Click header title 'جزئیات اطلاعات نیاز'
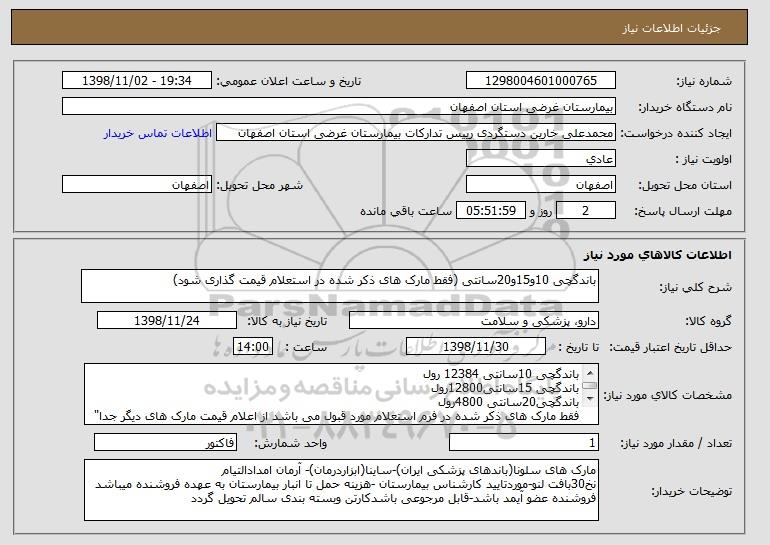Viewport: 770px width, 545px height. tap(671, 28)
